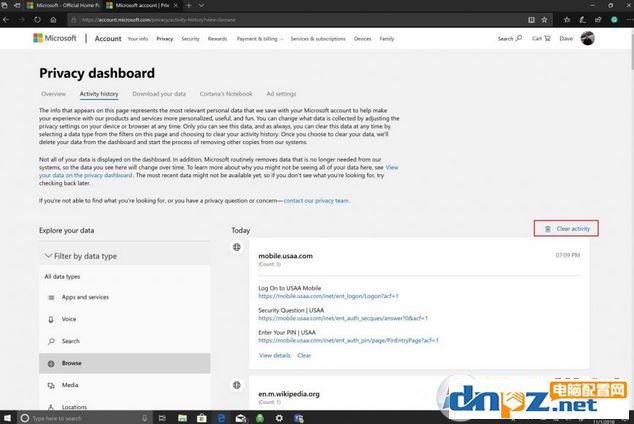Screen dimensions: 634x424
Task: Open Task View on the taskbar
Action: (x=162, y=418)
